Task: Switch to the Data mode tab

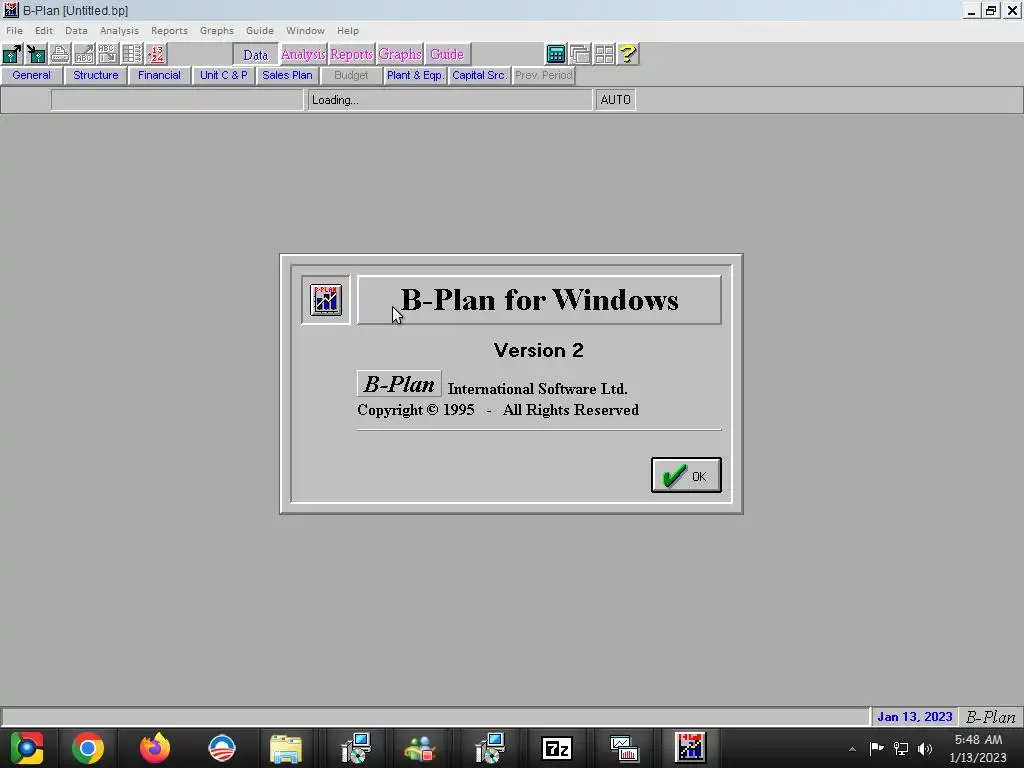Action: coord(255,55)
